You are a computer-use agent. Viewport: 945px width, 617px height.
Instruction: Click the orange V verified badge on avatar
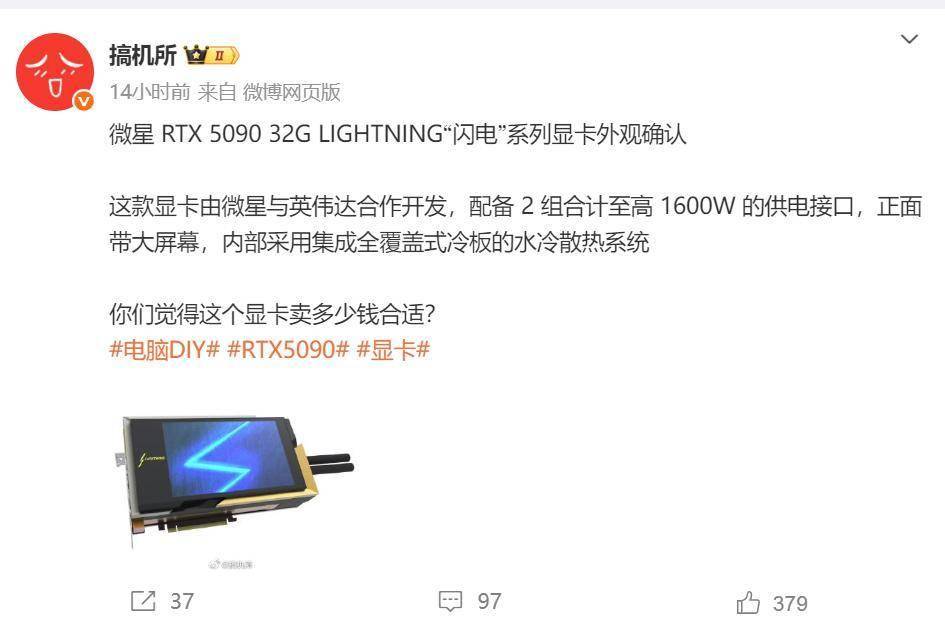pyautogui.click(x=84, y=101)
